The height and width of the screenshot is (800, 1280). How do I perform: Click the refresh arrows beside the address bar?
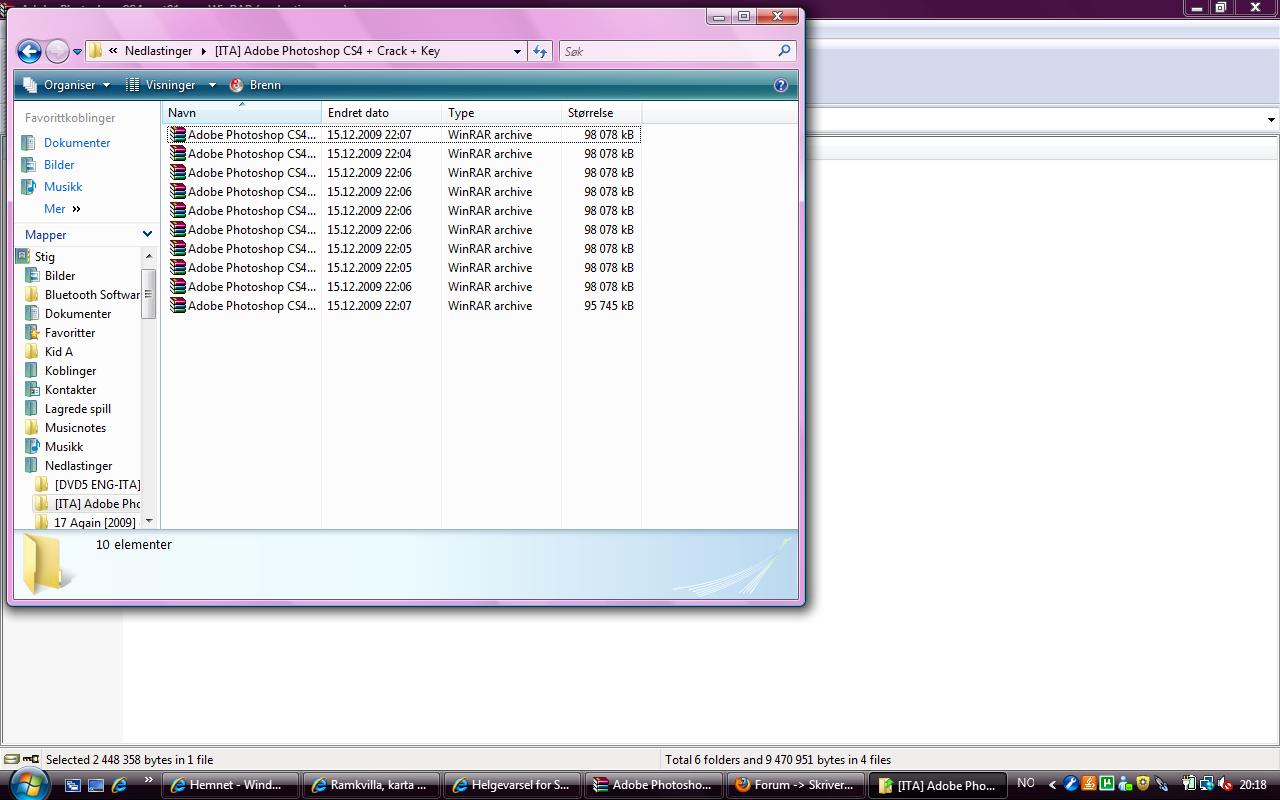pos(540,51)
